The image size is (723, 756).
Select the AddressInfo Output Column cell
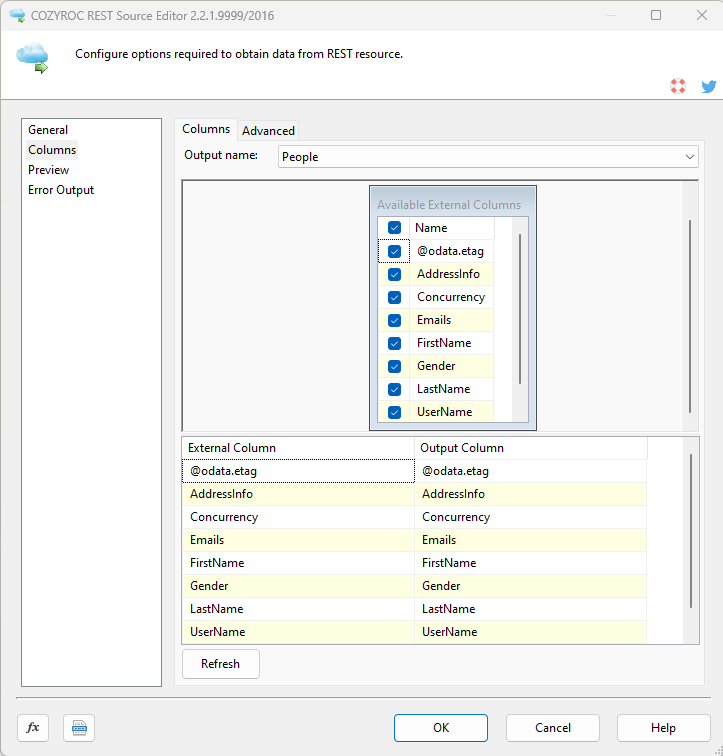pos(530,494)
